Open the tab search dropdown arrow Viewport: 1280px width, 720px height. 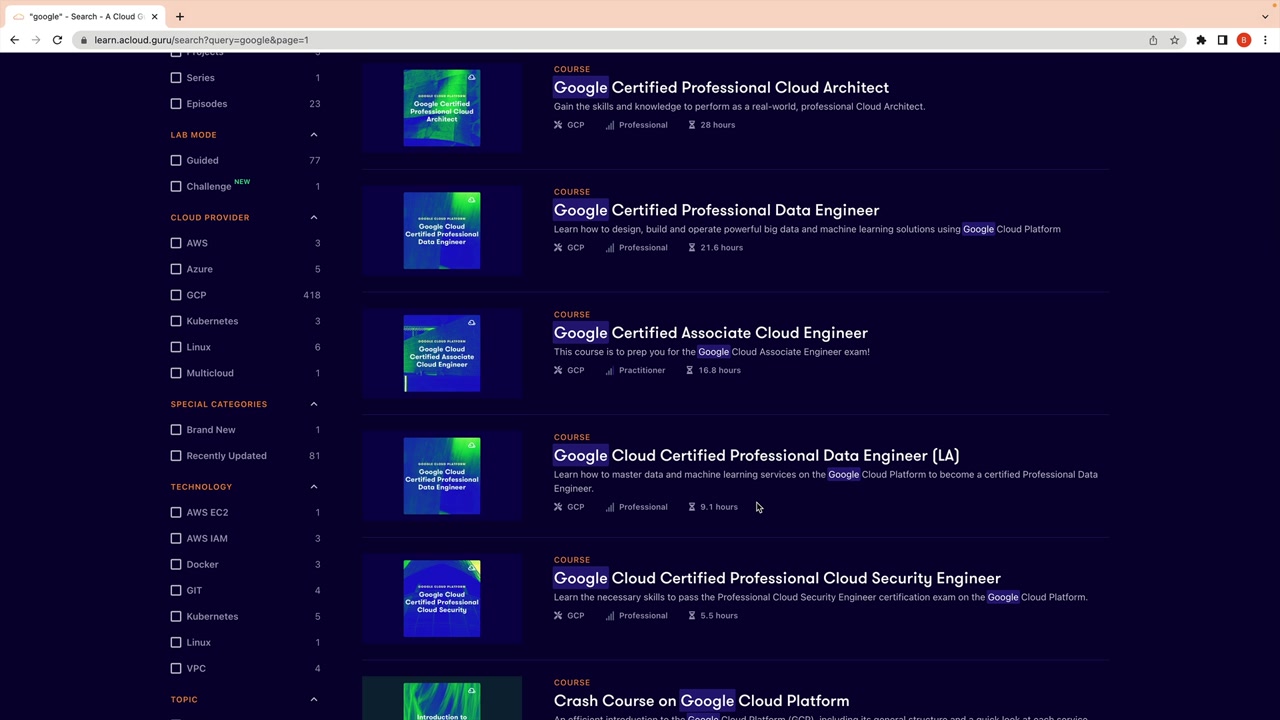click(1265, 16)
